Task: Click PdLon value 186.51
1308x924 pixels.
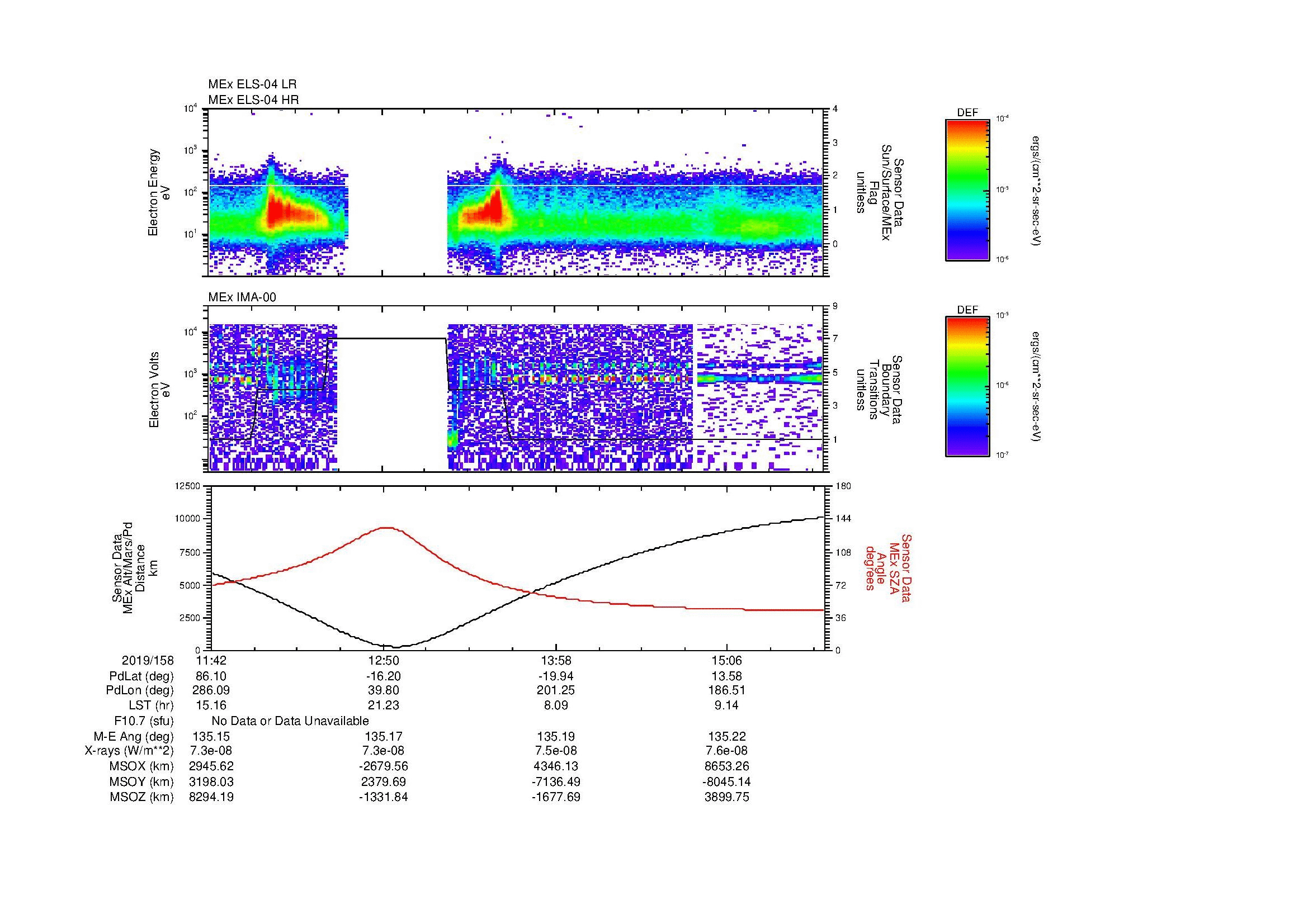Action: (727, 691)
